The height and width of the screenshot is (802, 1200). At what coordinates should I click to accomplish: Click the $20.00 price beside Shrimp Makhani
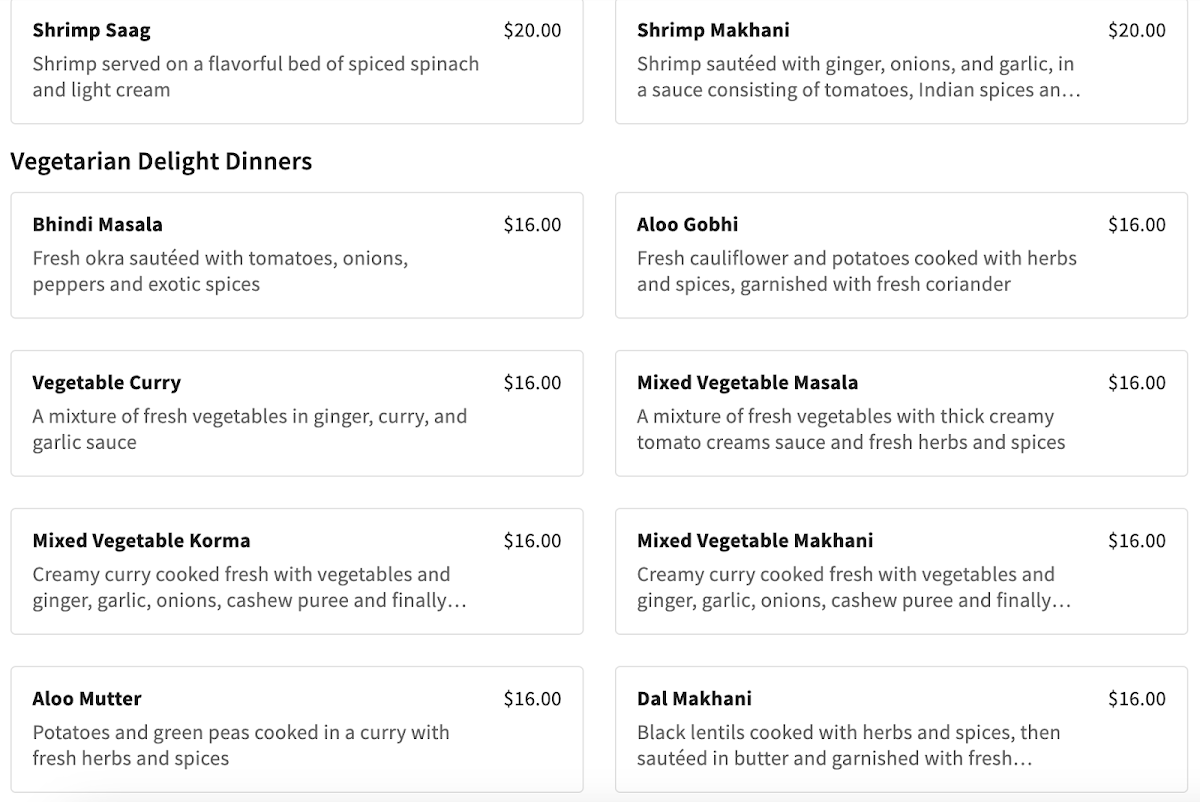[1136, 30]
